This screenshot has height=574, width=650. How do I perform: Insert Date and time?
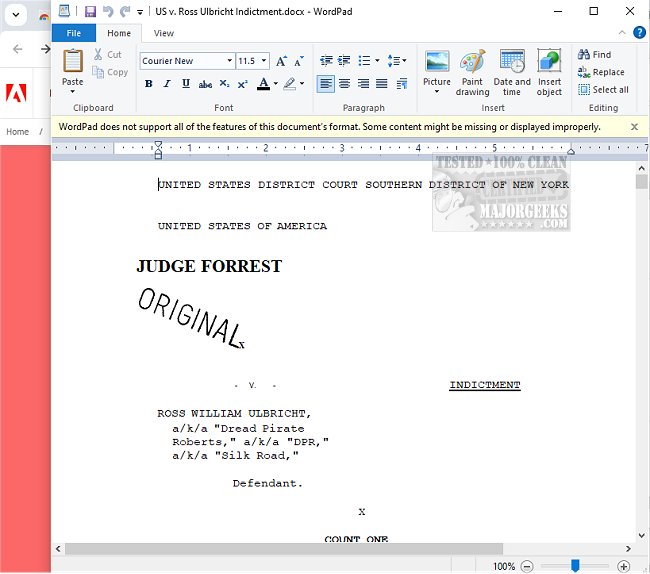(512, 73)
